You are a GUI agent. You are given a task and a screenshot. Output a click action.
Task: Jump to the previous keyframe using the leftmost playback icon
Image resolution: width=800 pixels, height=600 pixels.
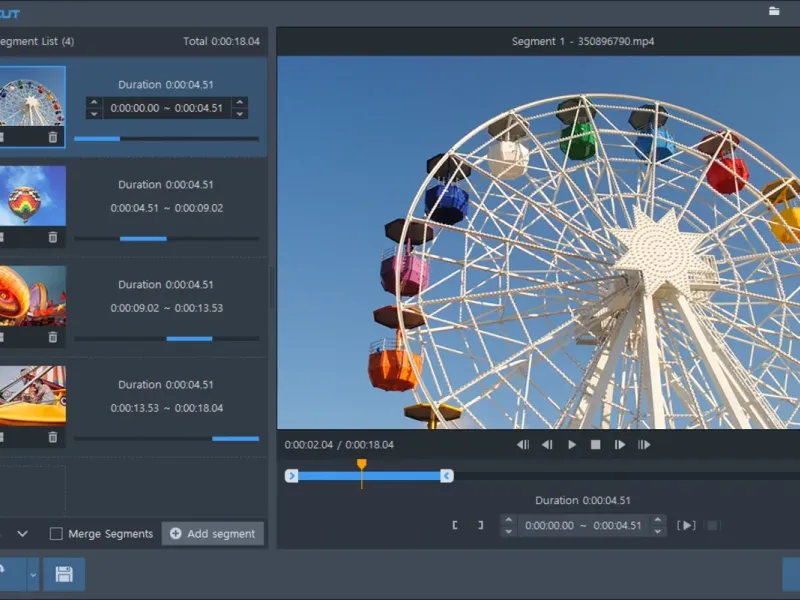tap(522, 445)
